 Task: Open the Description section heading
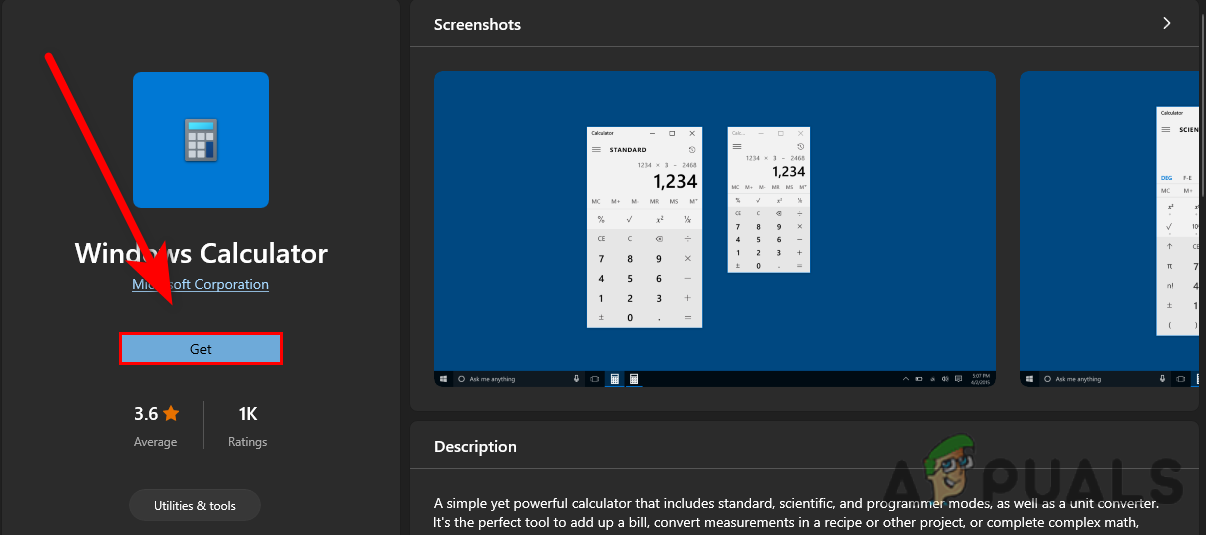475,447
